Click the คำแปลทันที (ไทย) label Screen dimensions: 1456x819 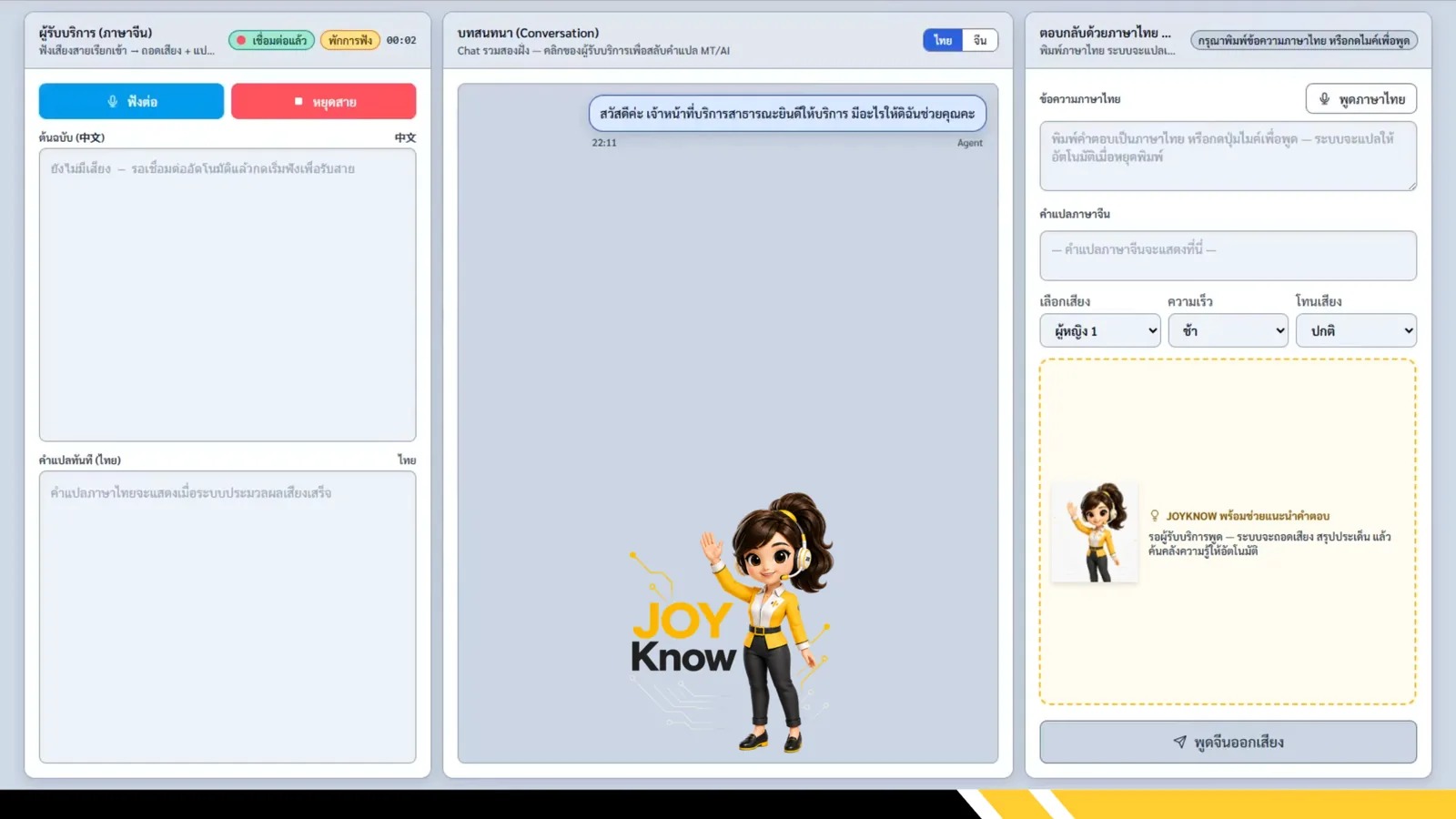point(80,460)
